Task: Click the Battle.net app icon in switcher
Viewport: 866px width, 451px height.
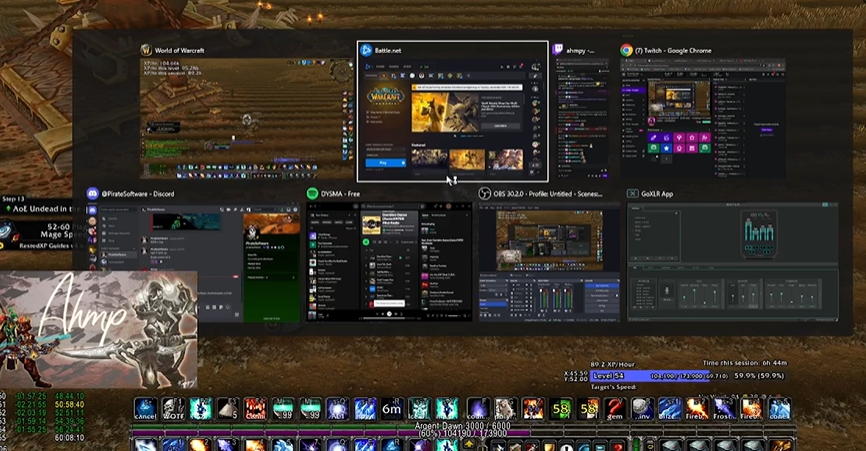Action: tap(366, 50)
